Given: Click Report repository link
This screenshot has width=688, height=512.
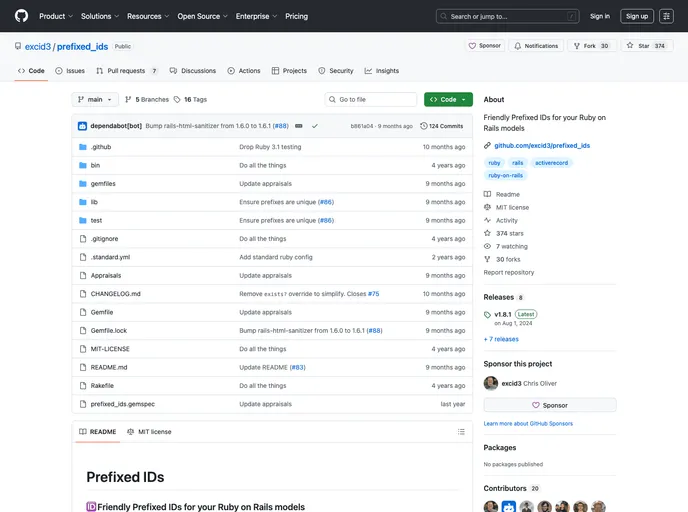Looking at the screenshot, I should [x=509, y=272].
